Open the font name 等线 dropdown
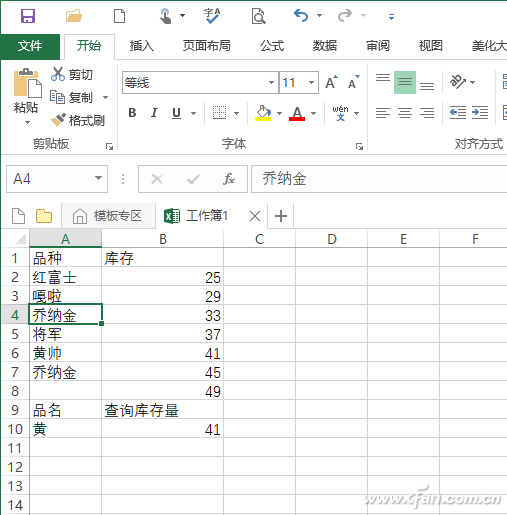 [x=272, y=82]
